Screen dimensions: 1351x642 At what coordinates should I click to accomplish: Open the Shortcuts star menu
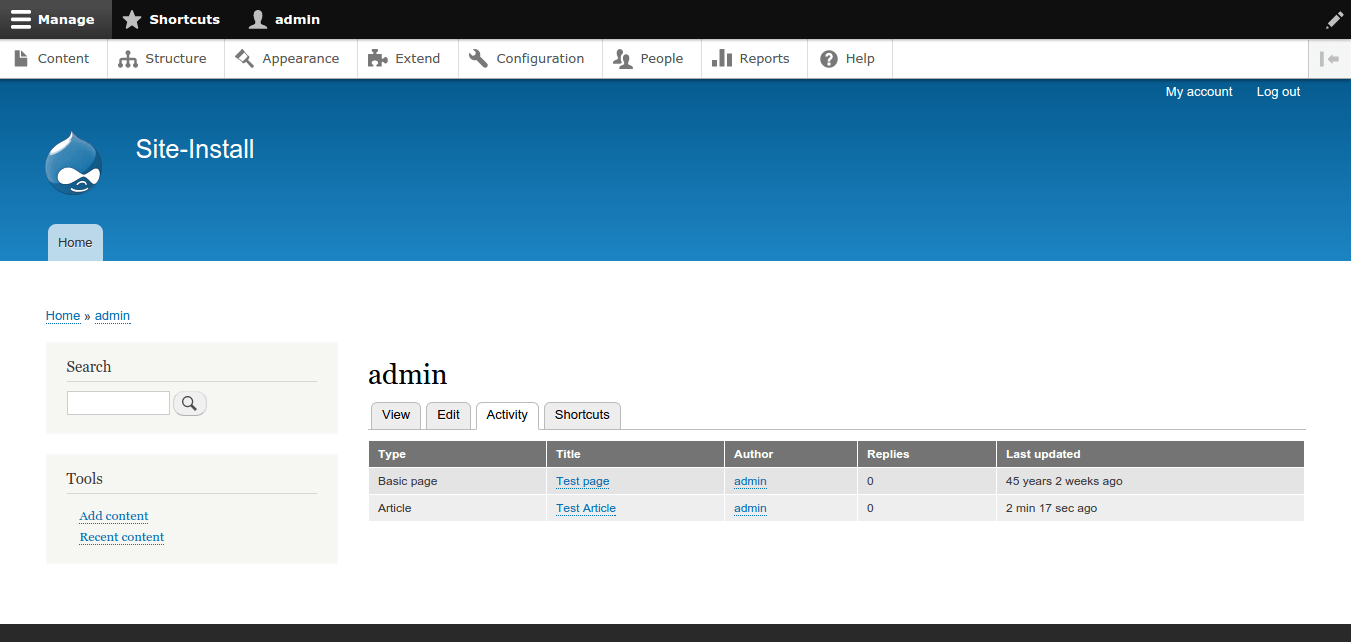click(171, 19)
